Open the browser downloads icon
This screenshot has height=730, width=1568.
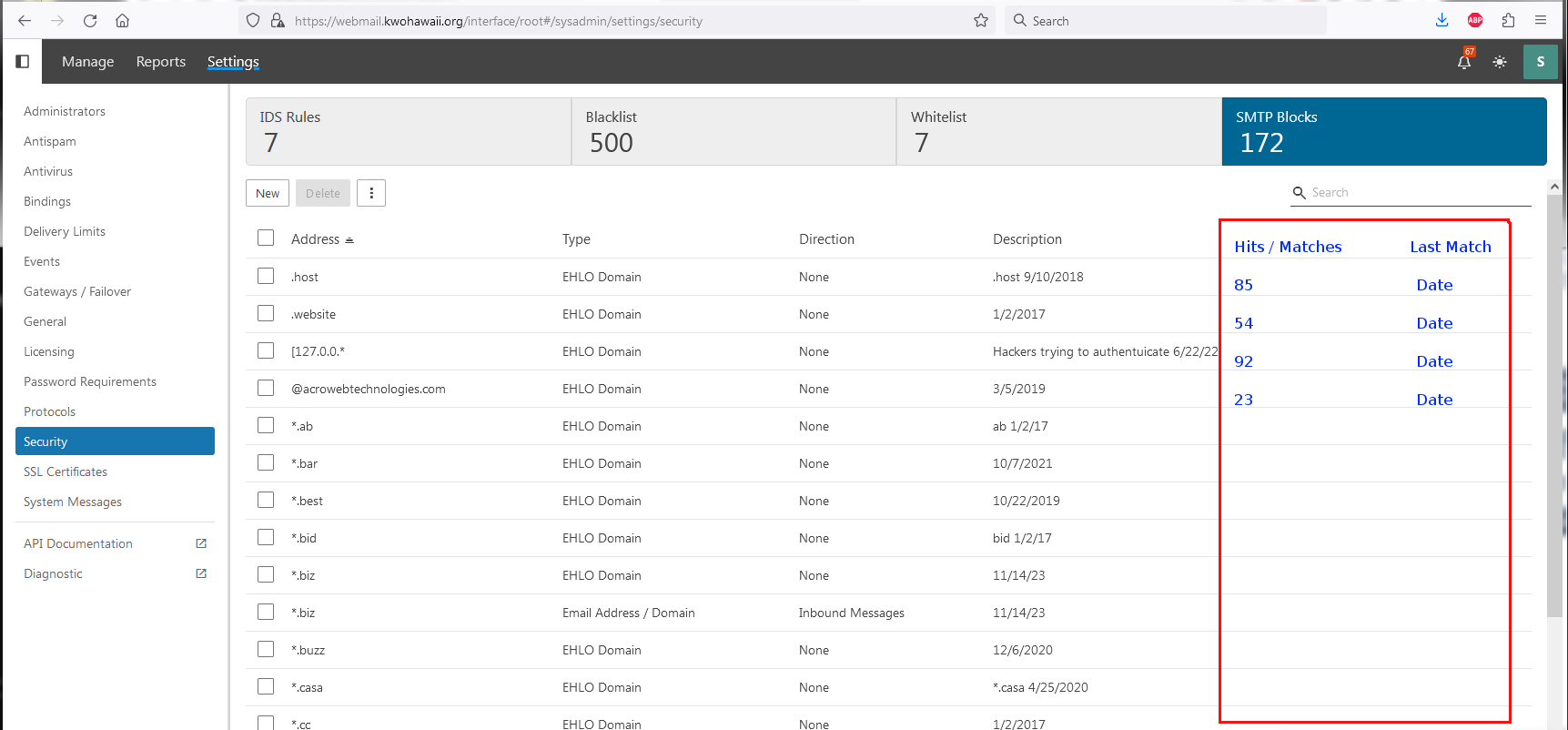pyautogui.click(x=1442, y=21)
